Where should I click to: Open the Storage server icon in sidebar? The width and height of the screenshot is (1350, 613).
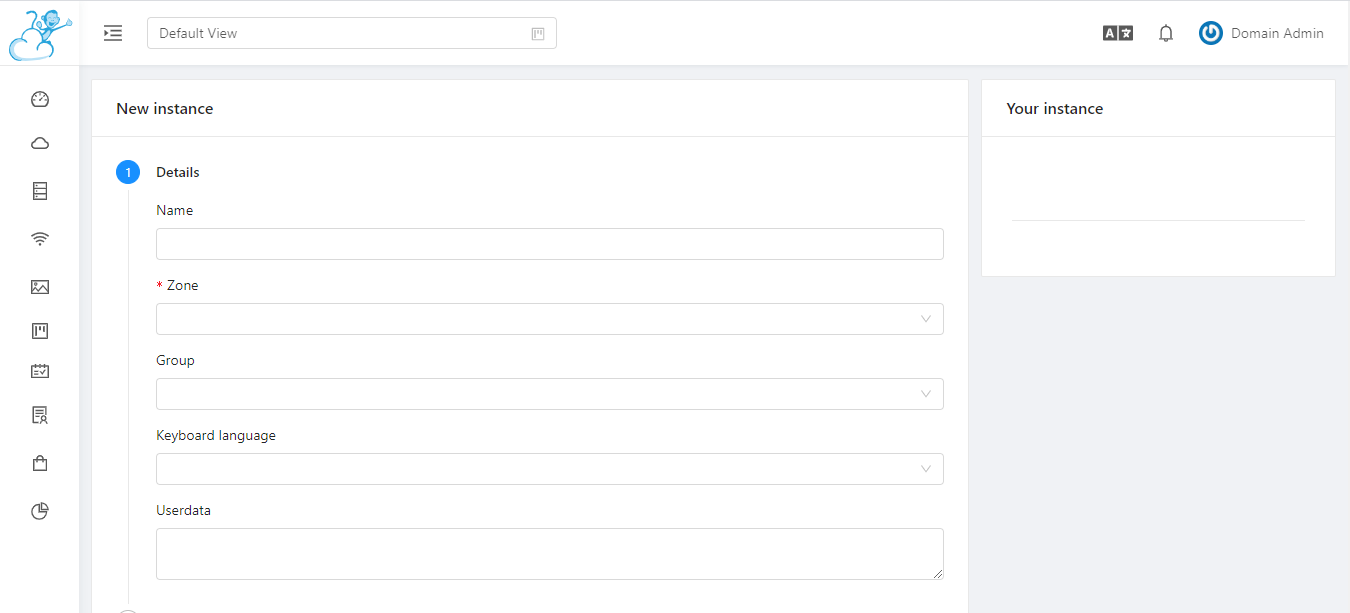point(40,191)
